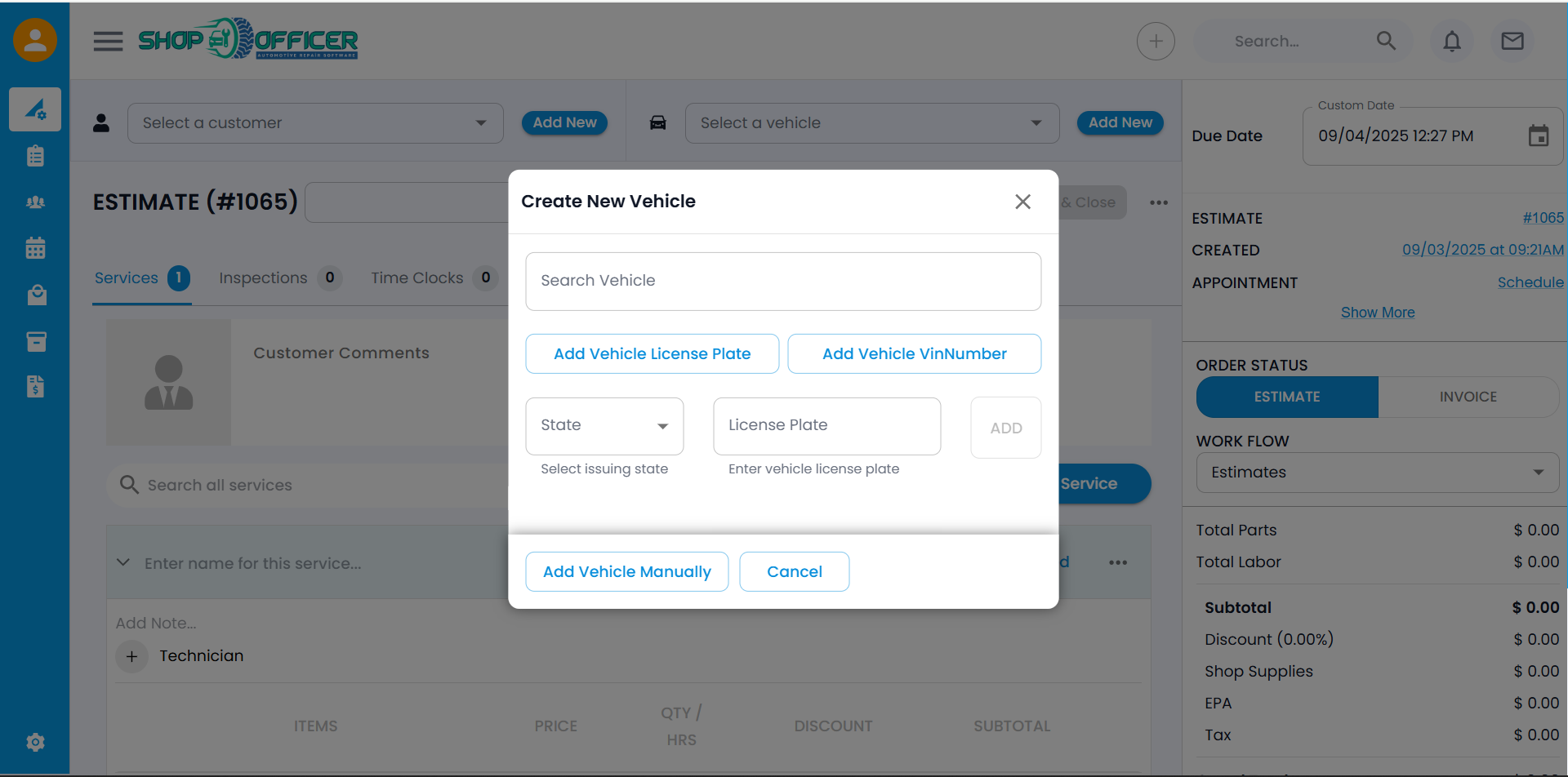The width and height of the screenshot is (1568, 777).
Task: Click the notifications bell icon
Action: [1451, 41]
